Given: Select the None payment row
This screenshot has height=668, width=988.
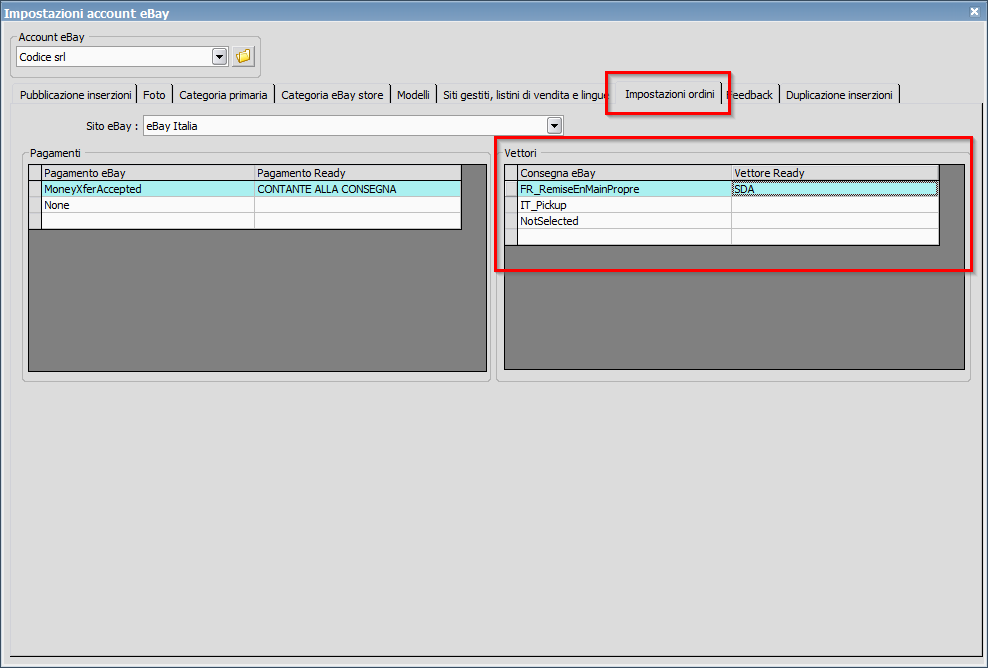Looking at the screenshot, I should click(x=148, y=205).
